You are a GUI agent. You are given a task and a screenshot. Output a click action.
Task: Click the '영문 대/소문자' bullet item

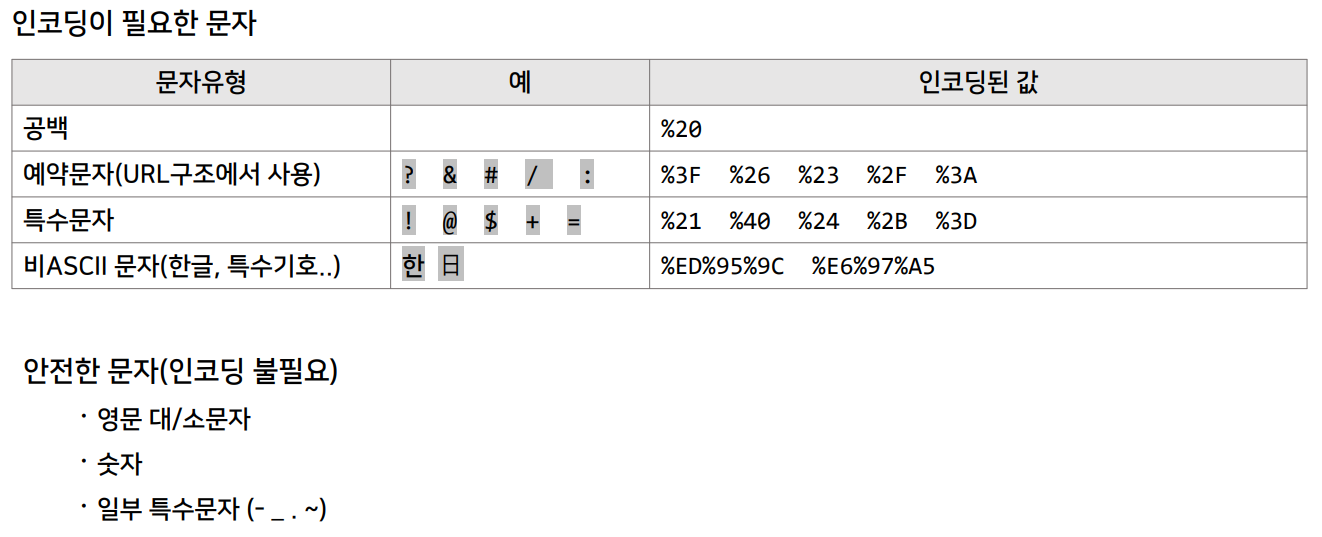pos(173,419)
